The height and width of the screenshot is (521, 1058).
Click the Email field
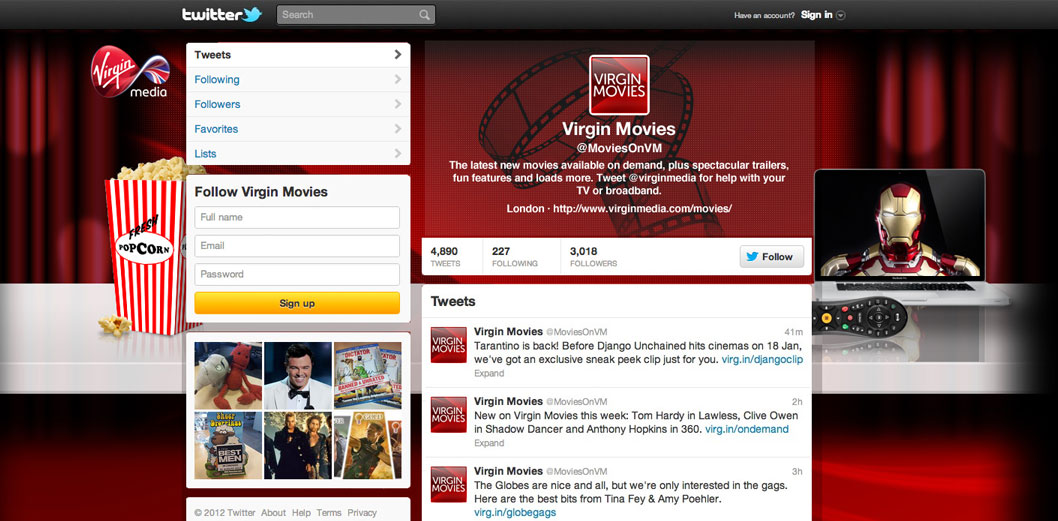click(x=297, y=246)
